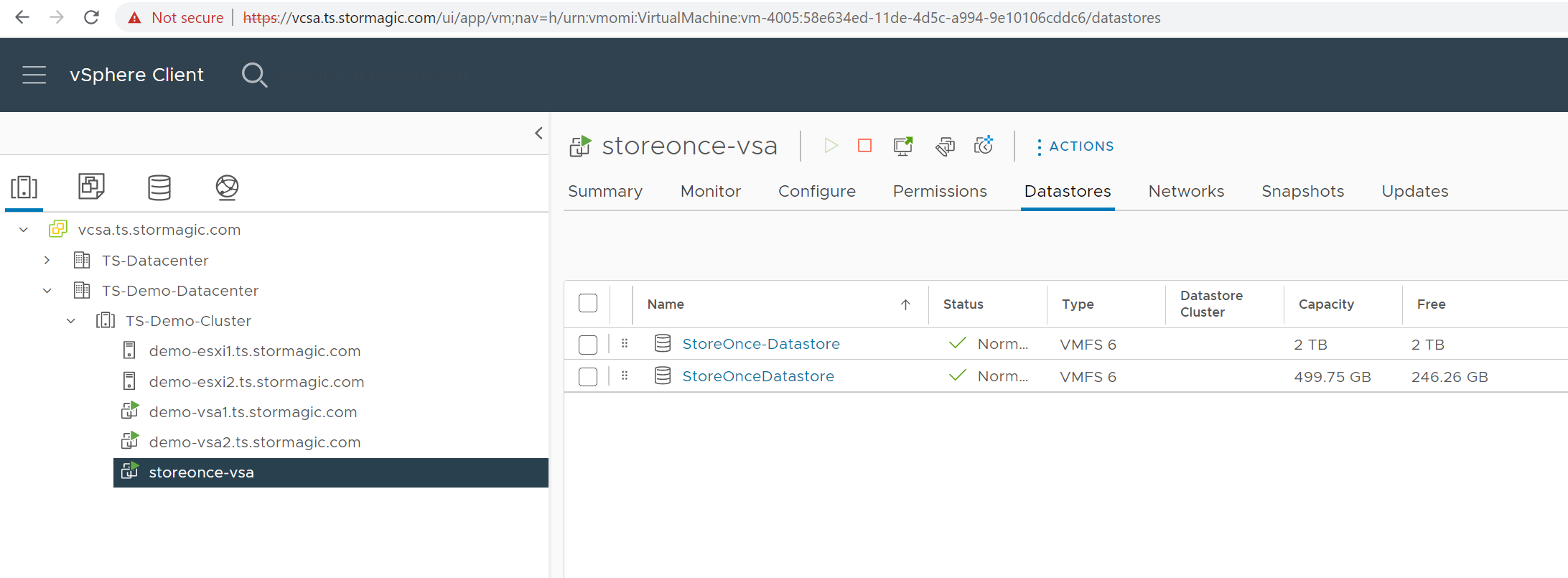
Task: Select demo-vsa2.ts.stormagic.com VM
Action: point(255,442)
